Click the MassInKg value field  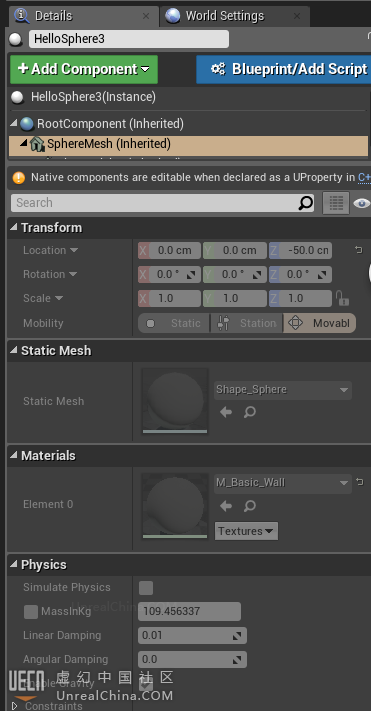click(189, 612)
